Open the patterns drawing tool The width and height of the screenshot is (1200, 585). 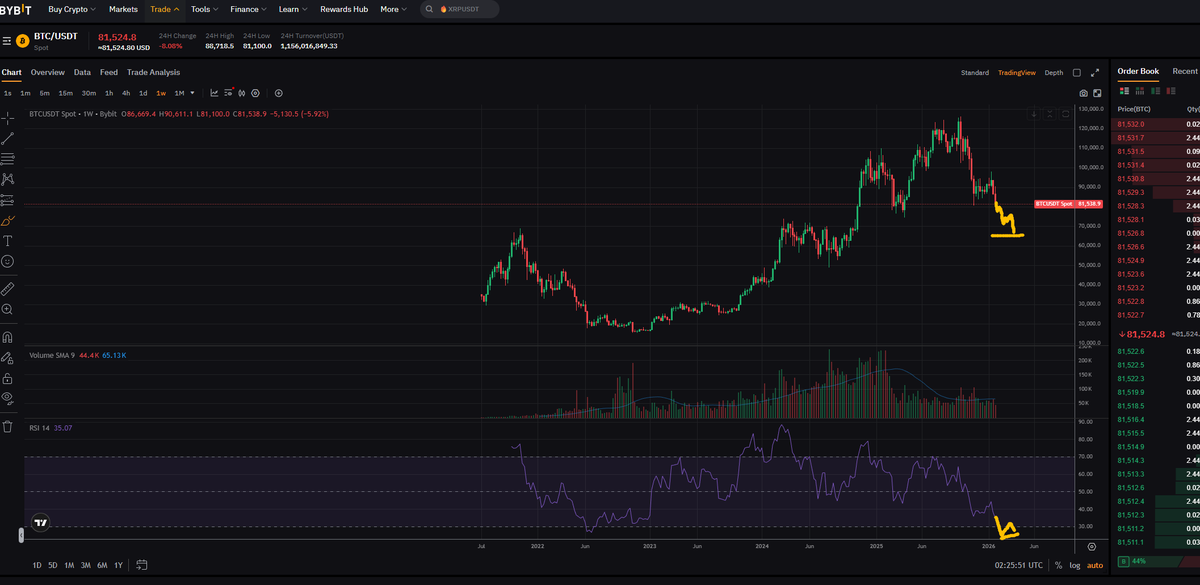point(8,179)
